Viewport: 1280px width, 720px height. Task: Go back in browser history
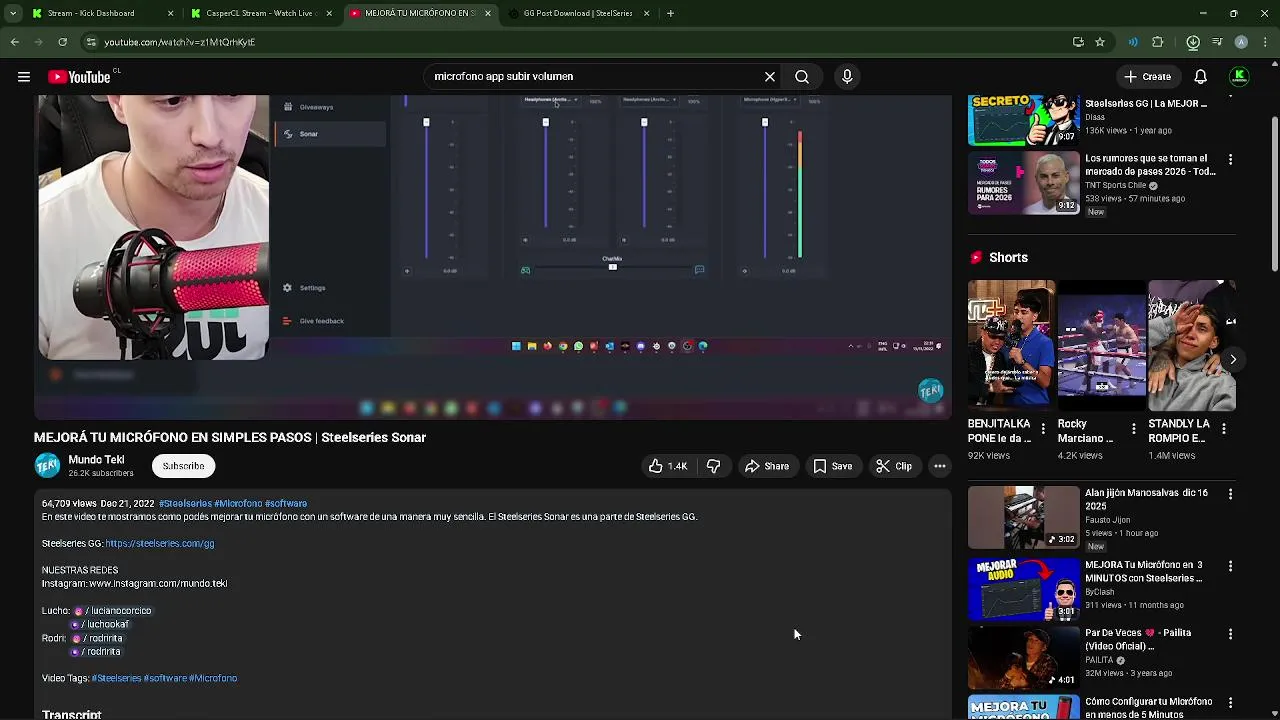tap(15, 42)
